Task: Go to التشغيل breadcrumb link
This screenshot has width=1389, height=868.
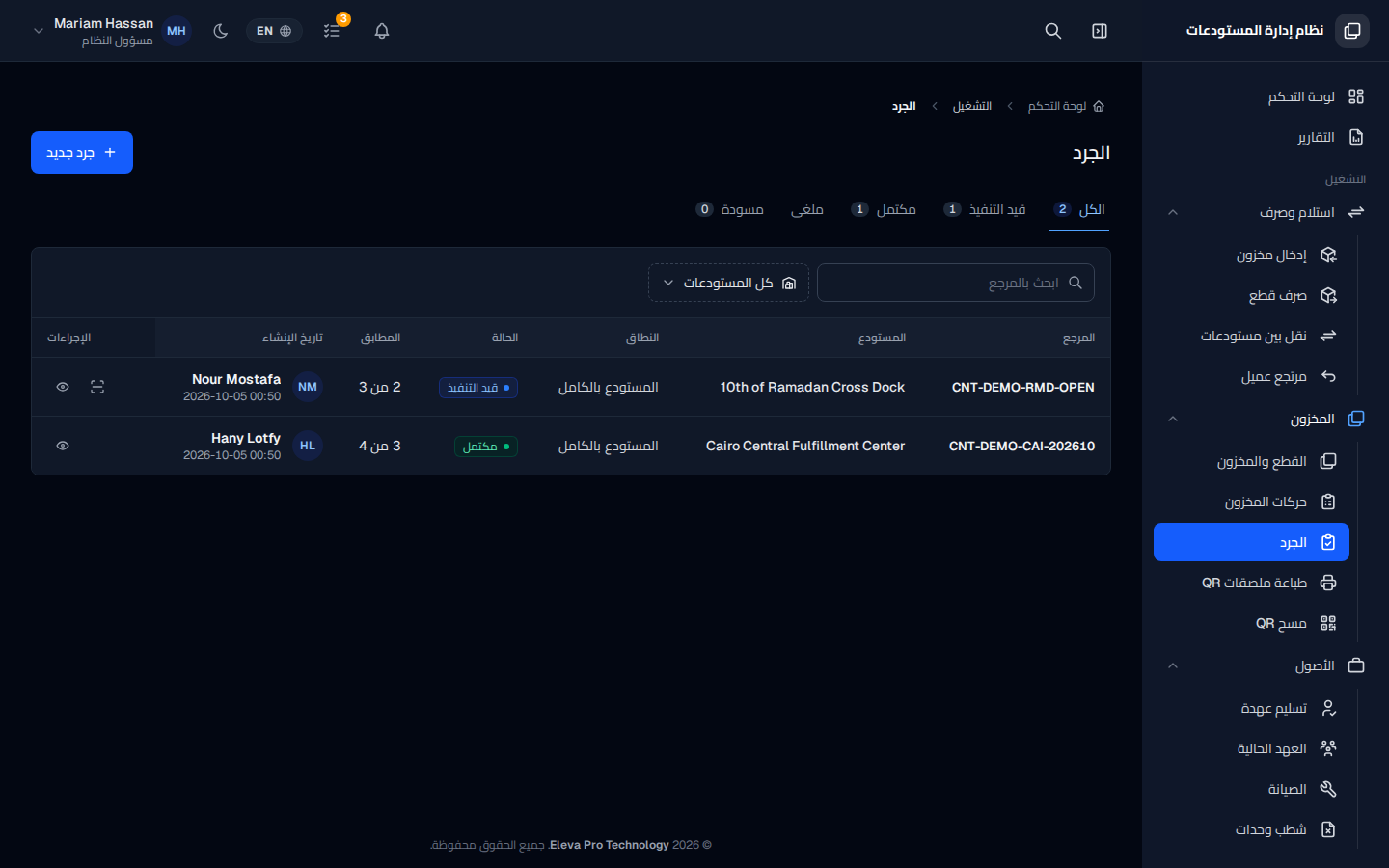Action: click(x=972, y=106)
